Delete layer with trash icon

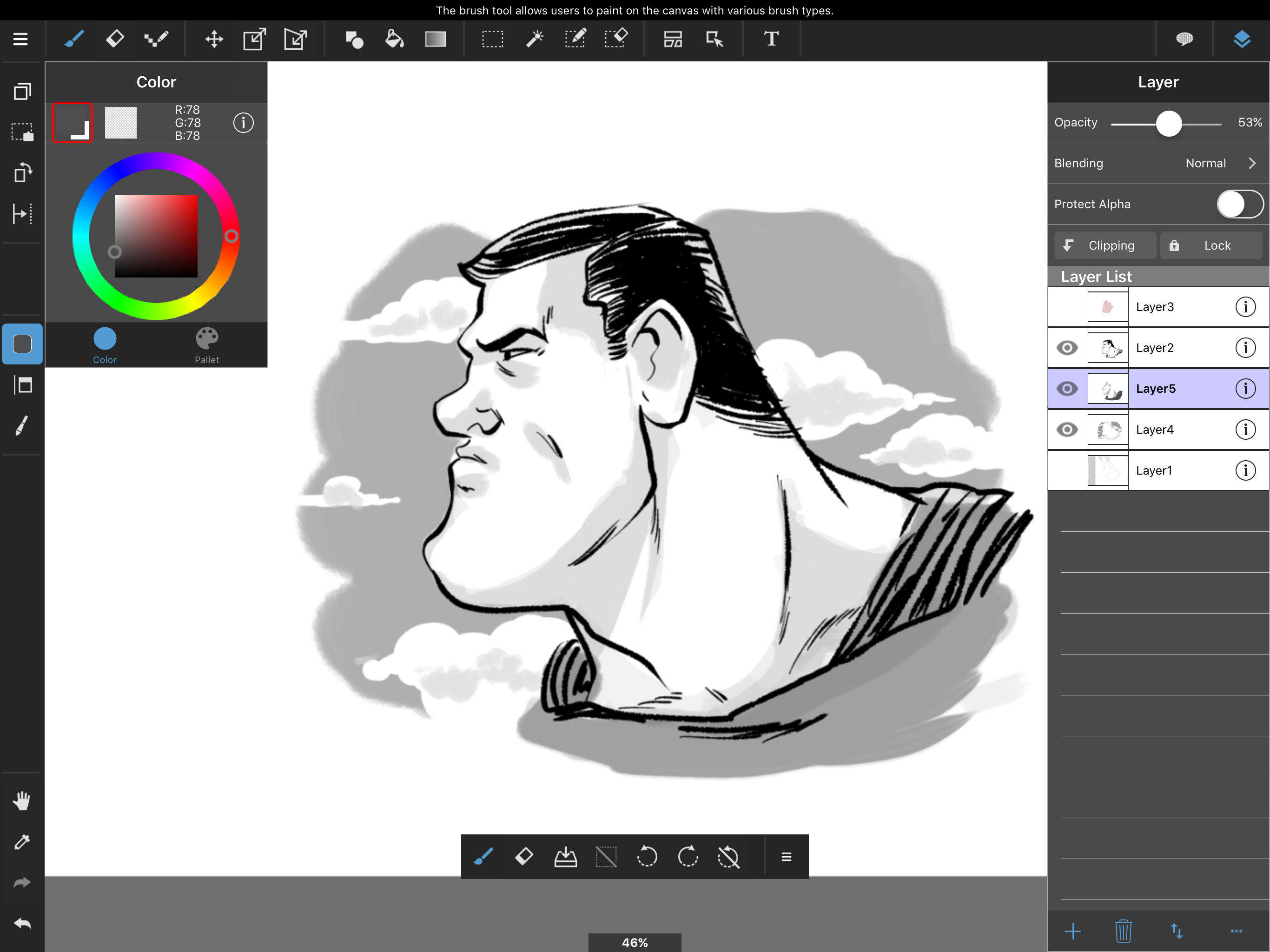point(1123,931)
